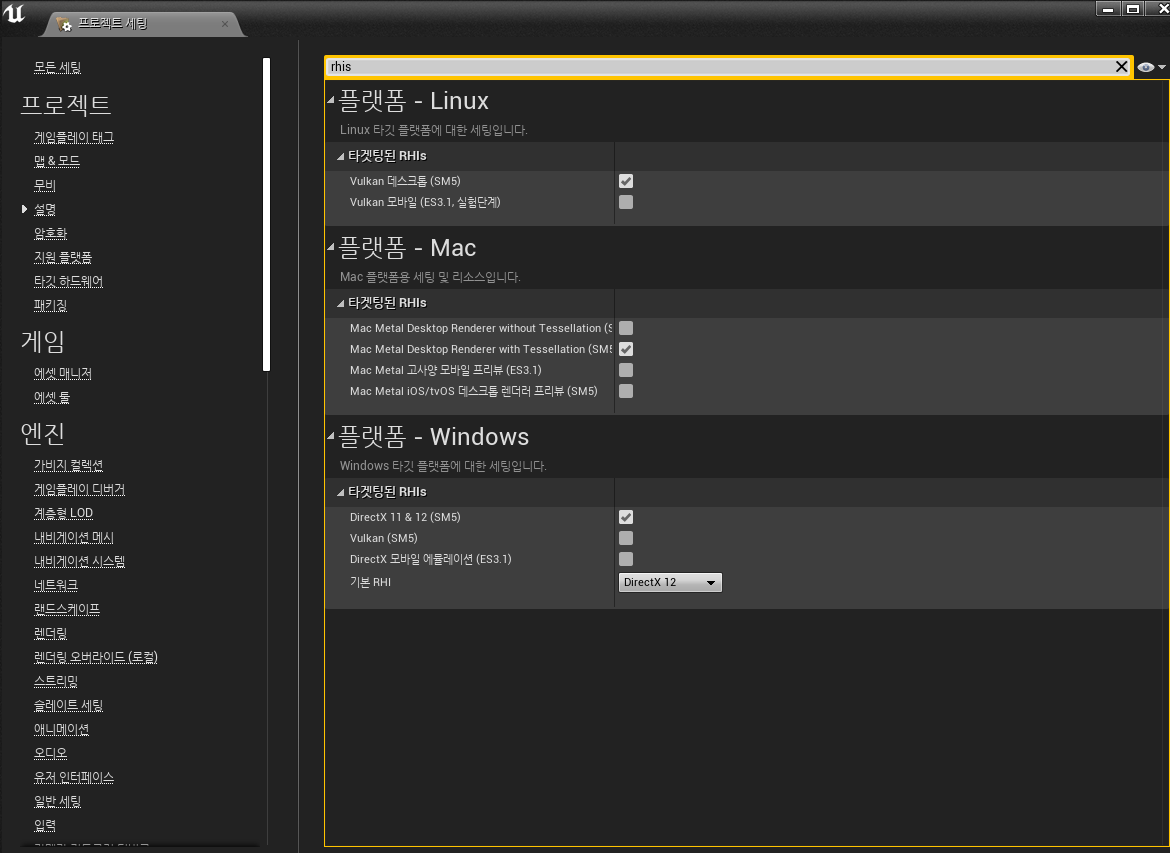Screen dimensions: 1170x853
Task: Maximize the window
Action: 1132,8
